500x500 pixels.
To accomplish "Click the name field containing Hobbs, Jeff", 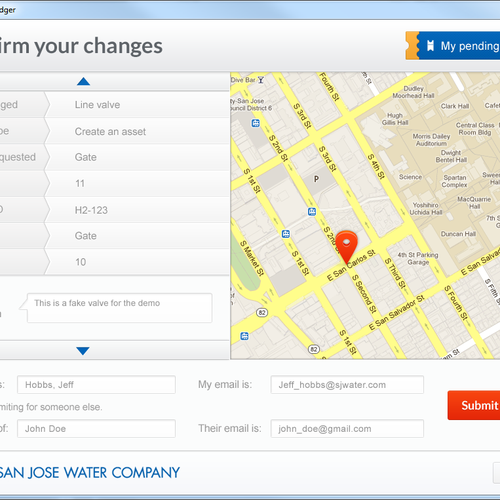I will tap(96, 385).
